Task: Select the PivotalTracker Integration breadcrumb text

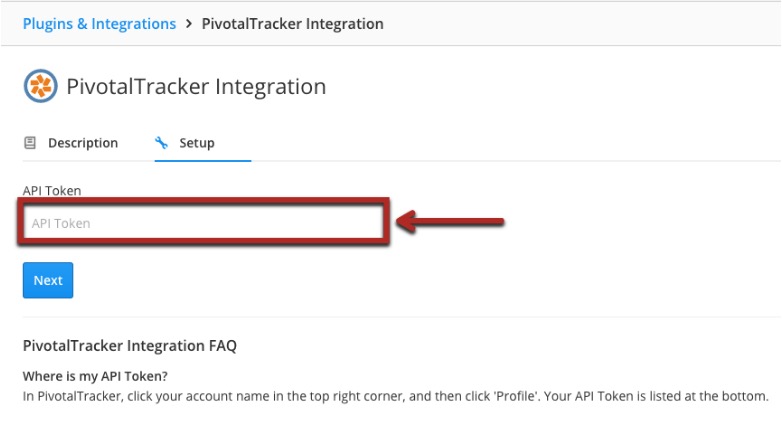Action: tap(292, 24)
